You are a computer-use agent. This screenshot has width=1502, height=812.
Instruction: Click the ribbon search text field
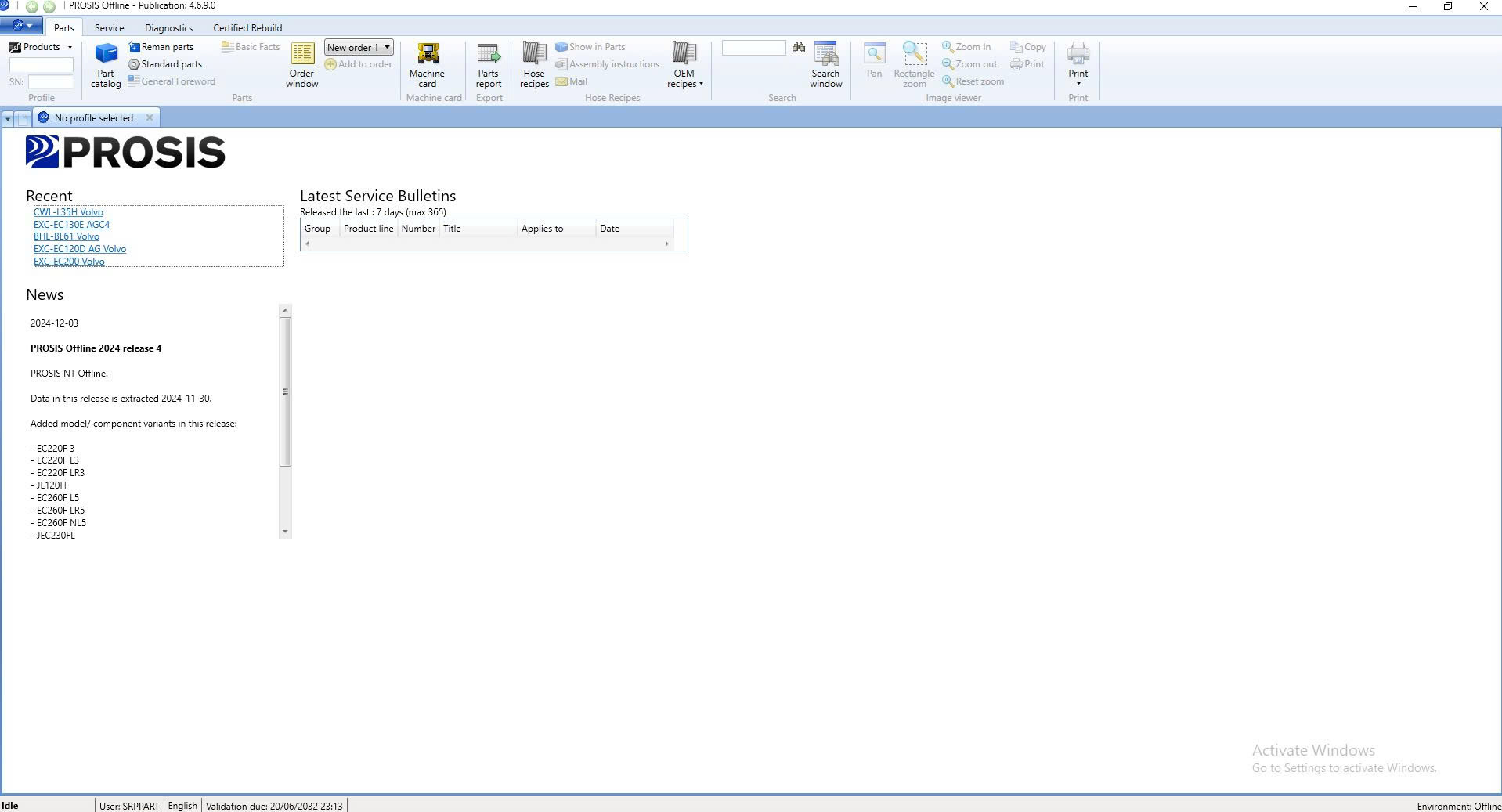tap(753, 48)
